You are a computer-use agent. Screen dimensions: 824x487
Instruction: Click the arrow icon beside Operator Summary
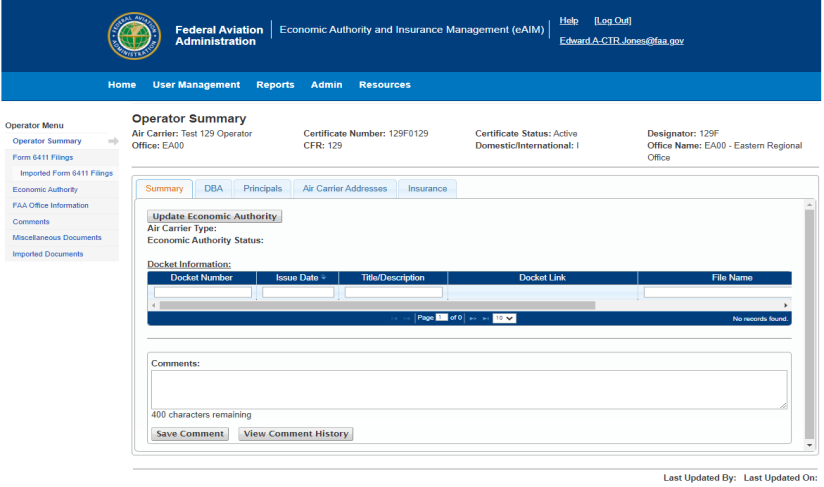113,141
